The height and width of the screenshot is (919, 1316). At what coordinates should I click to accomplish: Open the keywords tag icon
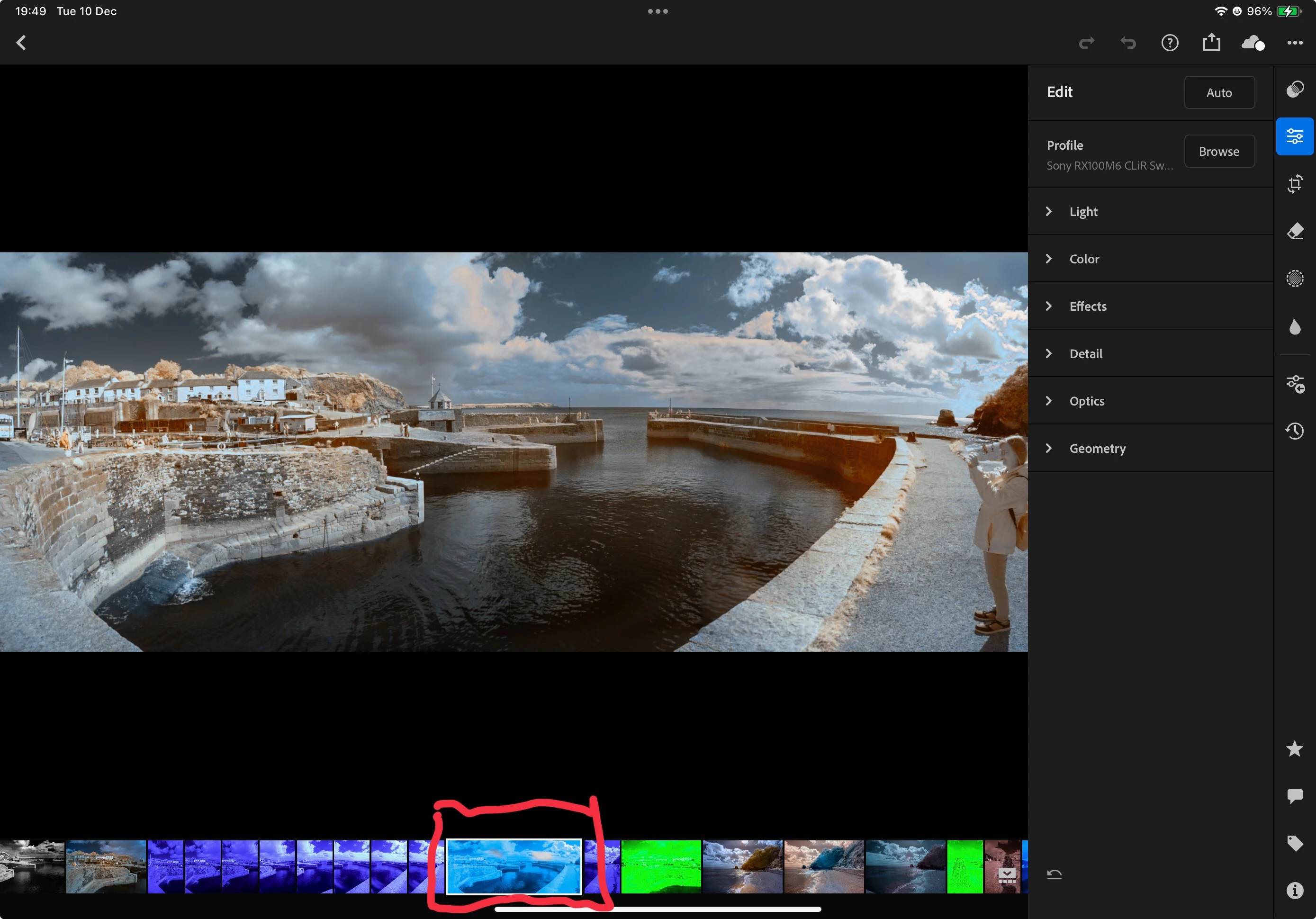click(x=1294, y=843)
